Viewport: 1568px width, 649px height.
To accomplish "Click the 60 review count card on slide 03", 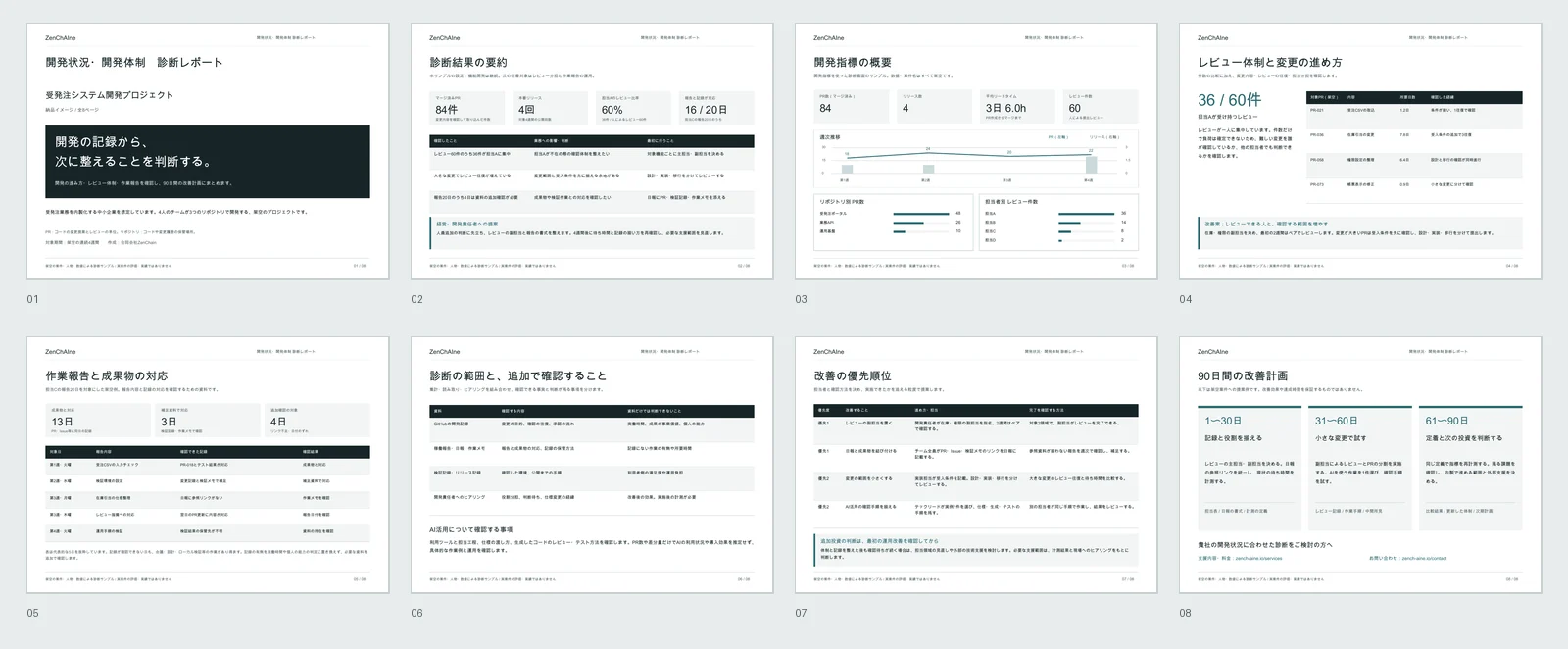I will pos(1101,107).
